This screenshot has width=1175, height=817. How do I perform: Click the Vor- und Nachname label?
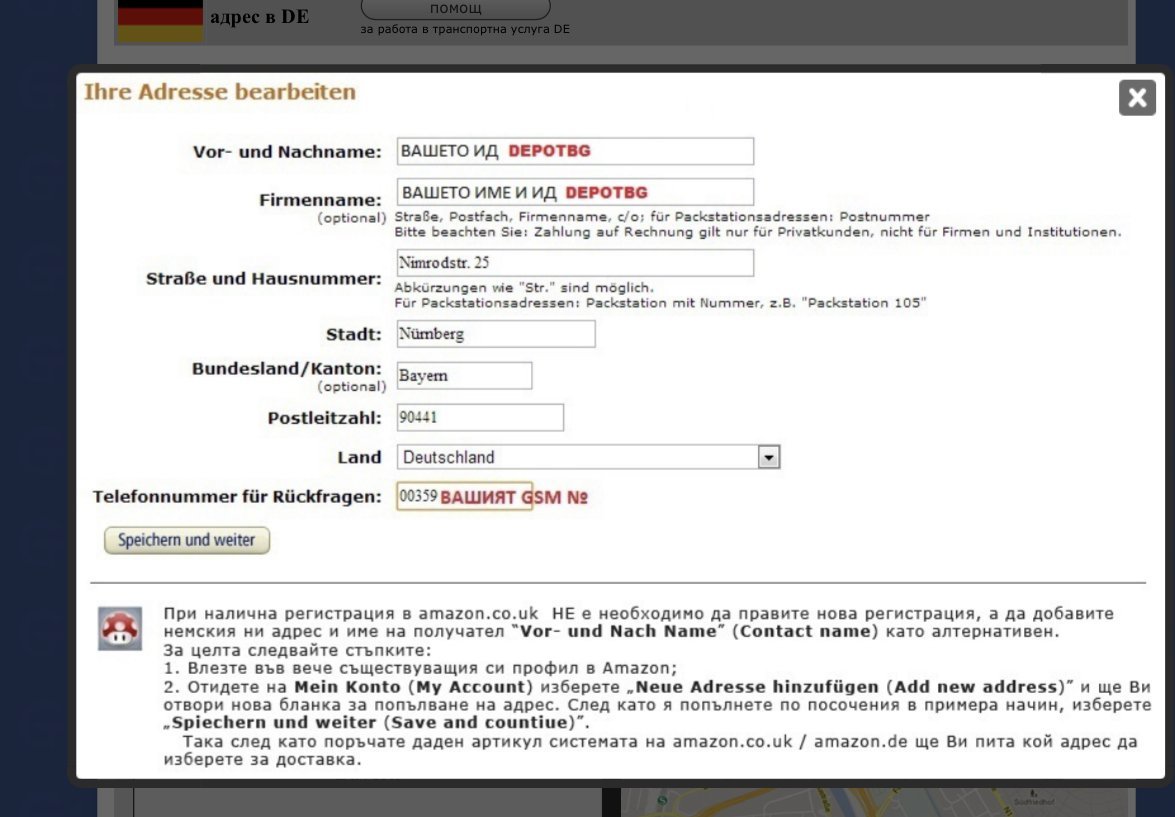[287, 152]
